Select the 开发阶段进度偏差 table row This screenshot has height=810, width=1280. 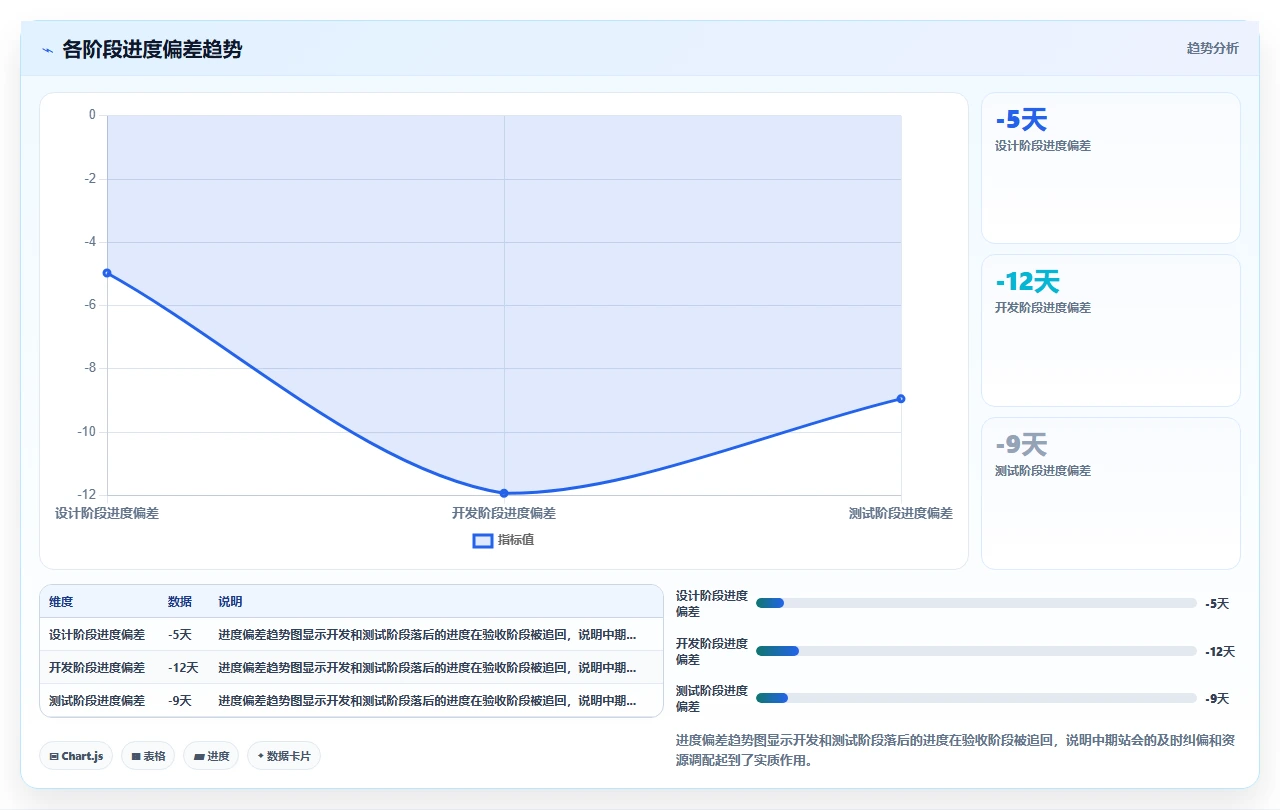click(x=351, y=667)
